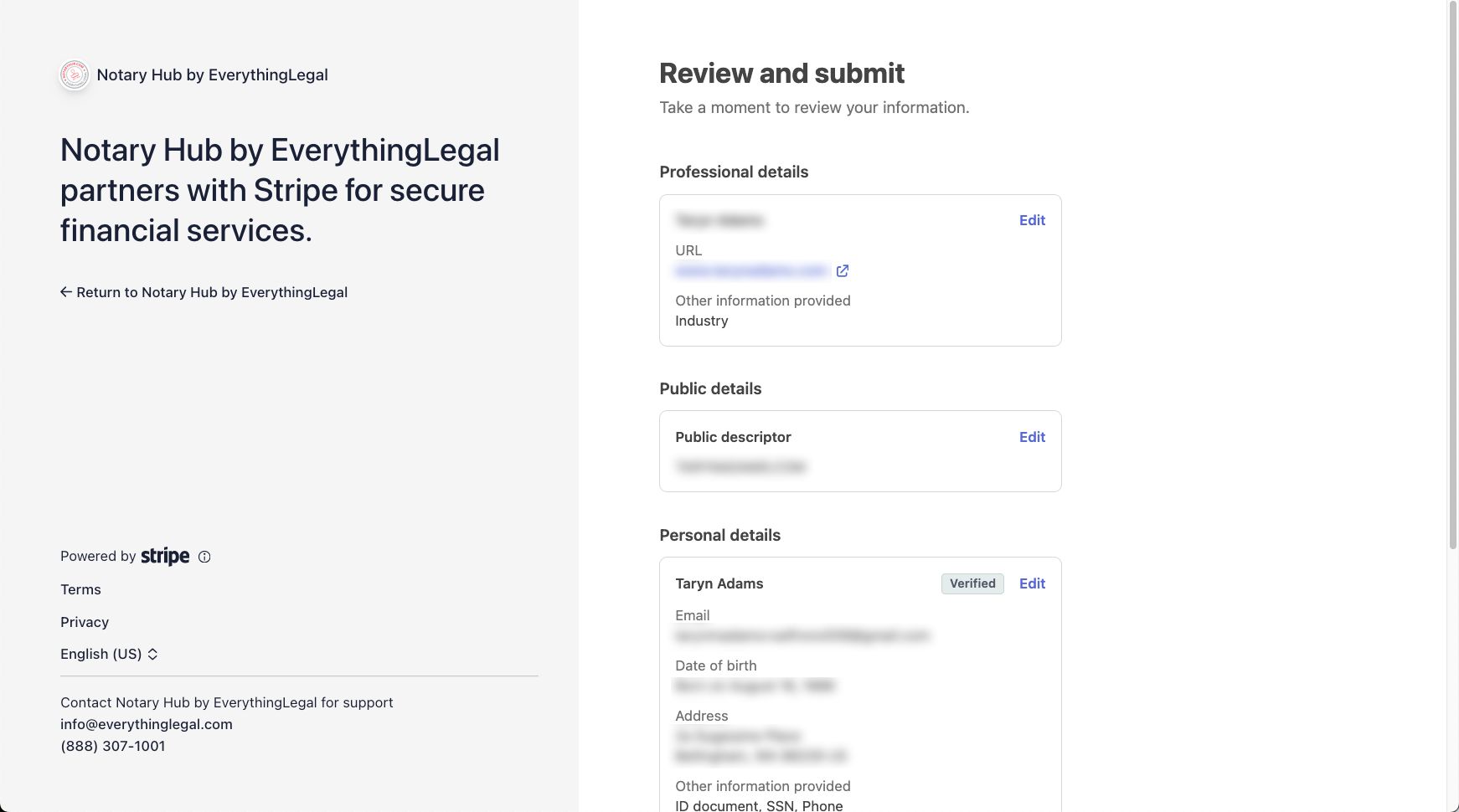The image size is (1459, 812).
Task: Click the Verified badge
Action: point(972,583)
